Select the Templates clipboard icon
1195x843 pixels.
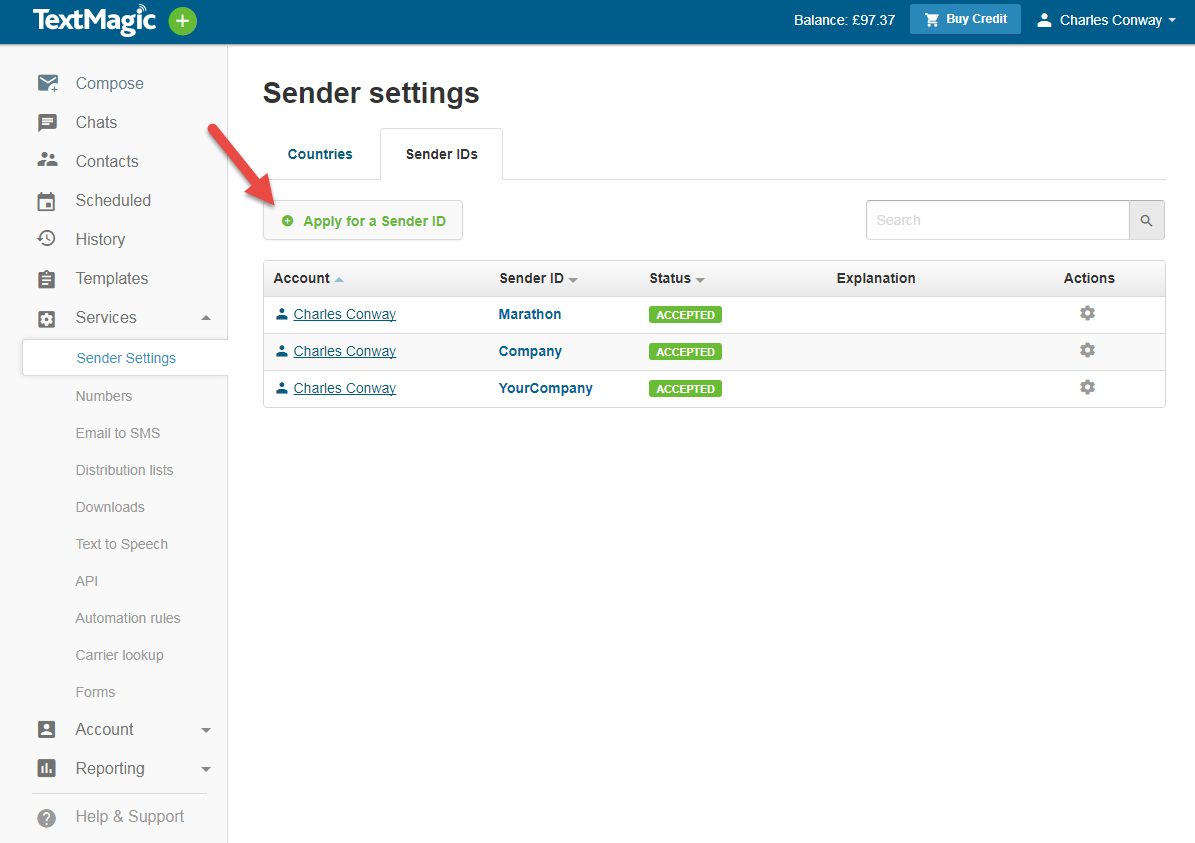47,278
